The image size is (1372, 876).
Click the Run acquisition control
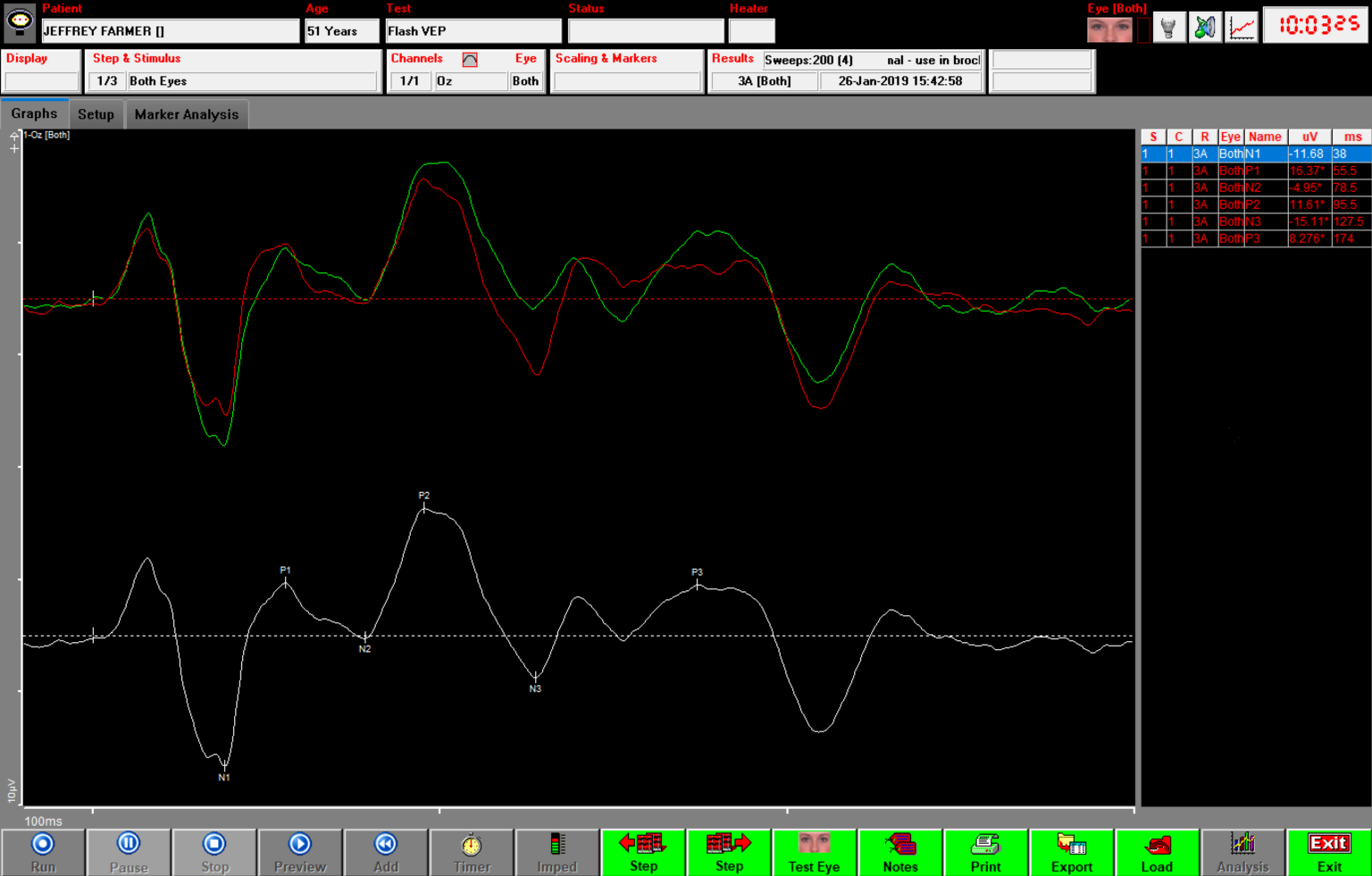pyautogui.click(x=43, y=849)
